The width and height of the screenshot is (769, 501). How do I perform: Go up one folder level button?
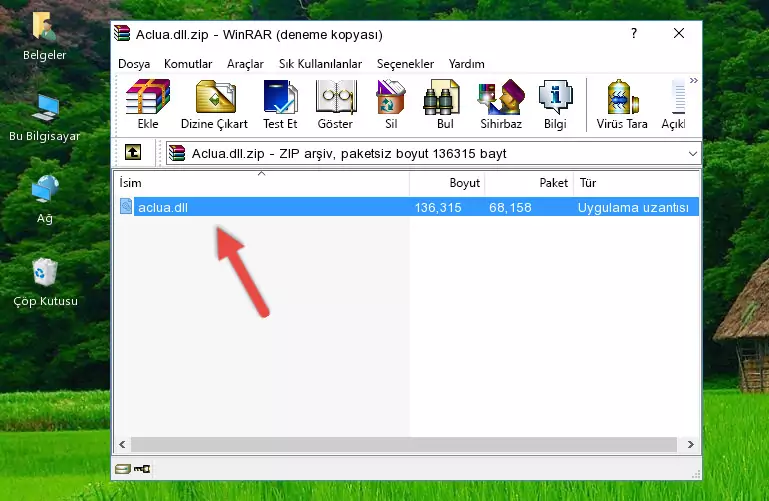pyautogui.click(x=133, y=152)
